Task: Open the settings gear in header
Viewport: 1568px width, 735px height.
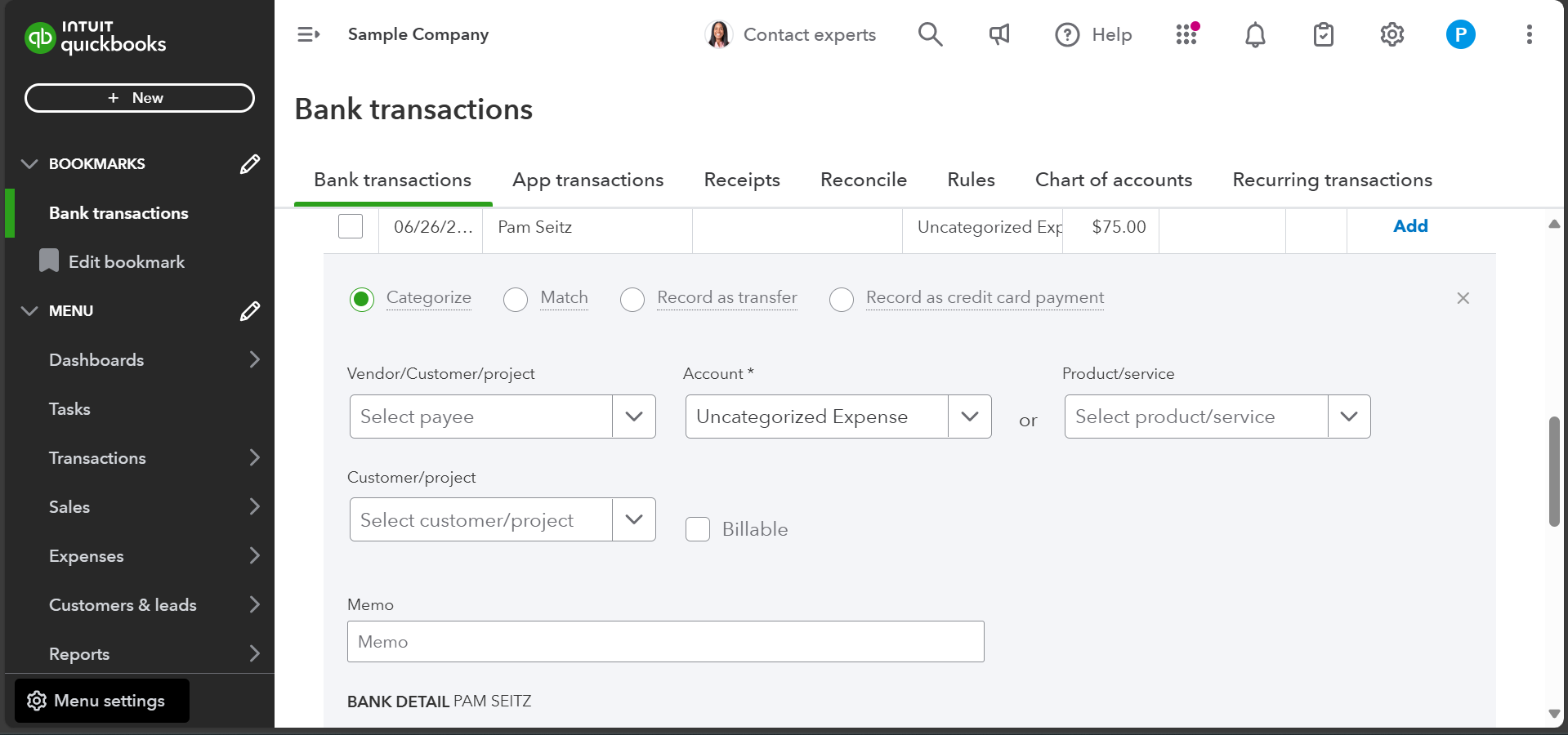Action: click(1392, 34)
